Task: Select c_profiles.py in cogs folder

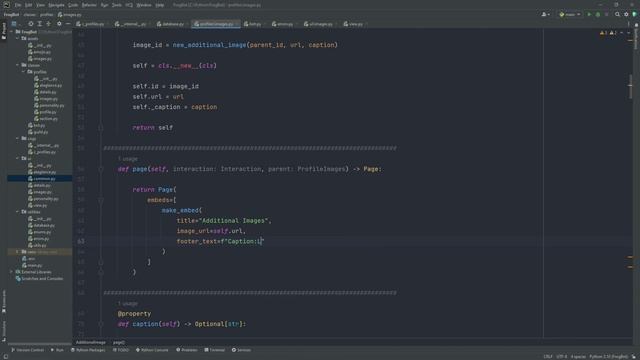Action: coord(42,152)
